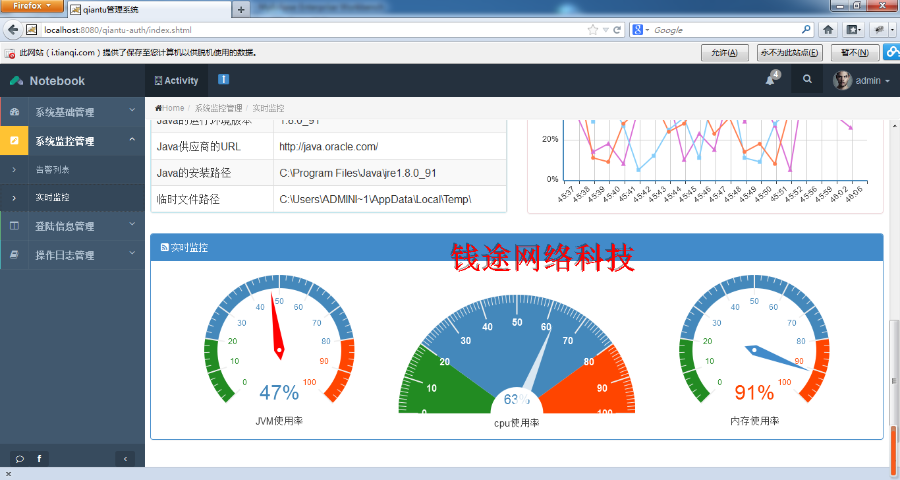Open the bookmarks toolbar menu icon
This screenshot has height=480, width=900.
coord(854,30)
